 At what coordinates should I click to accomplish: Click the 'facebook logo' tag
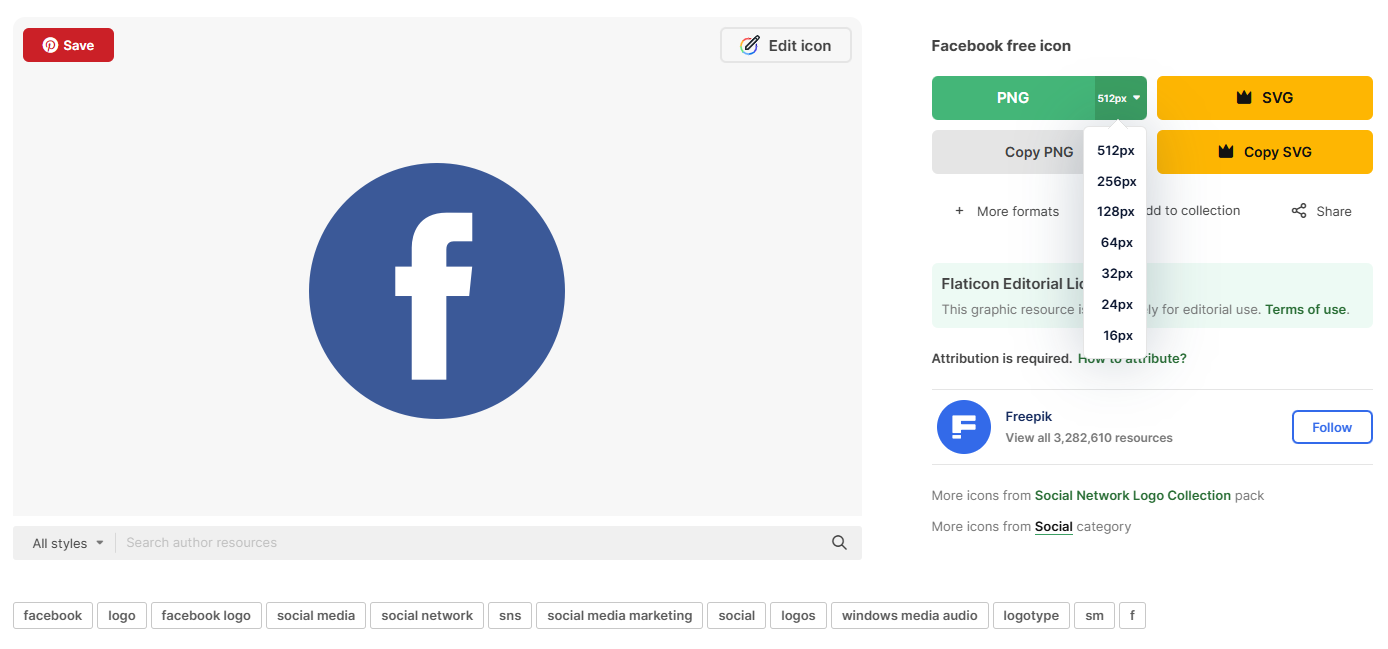[206, 616]
